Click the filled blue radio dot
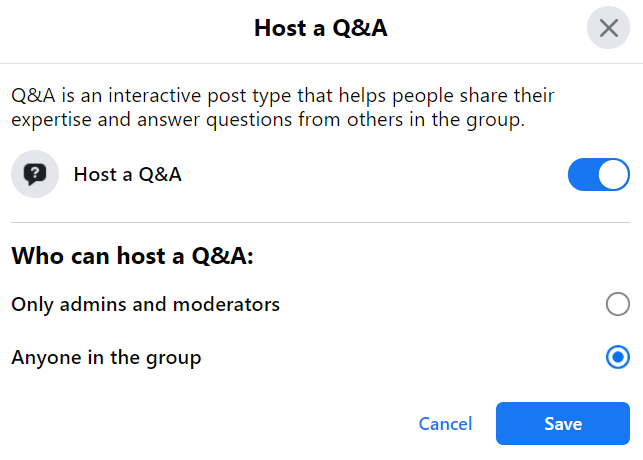The width and height of the screenshot is (643, 460). point(618,357)
